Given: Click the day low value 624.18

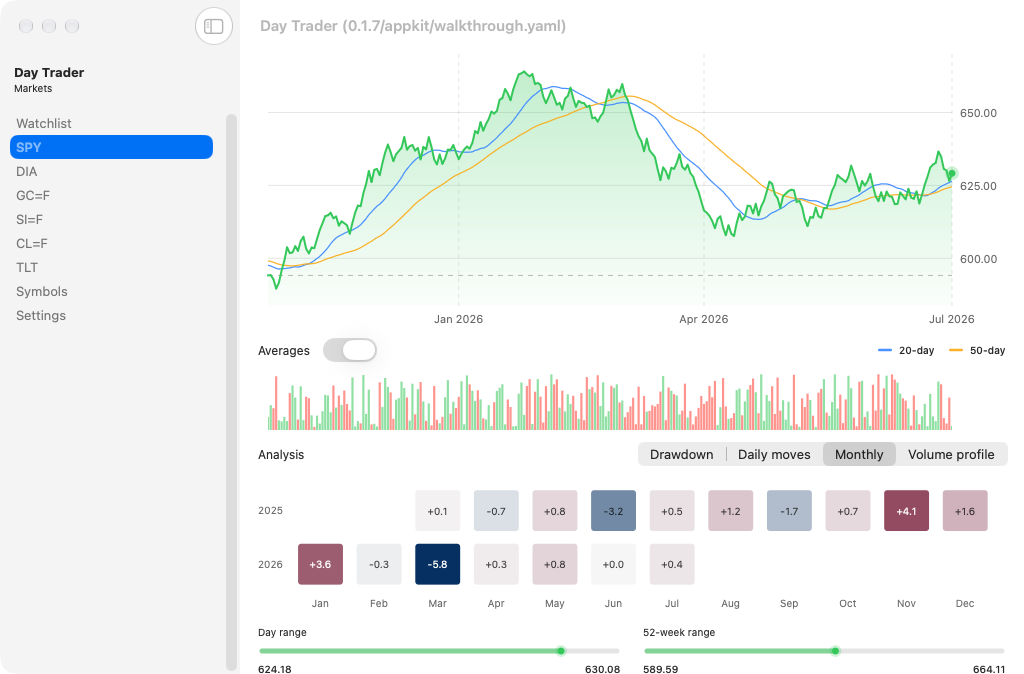Looking at the screenshot, I should 275,669.
